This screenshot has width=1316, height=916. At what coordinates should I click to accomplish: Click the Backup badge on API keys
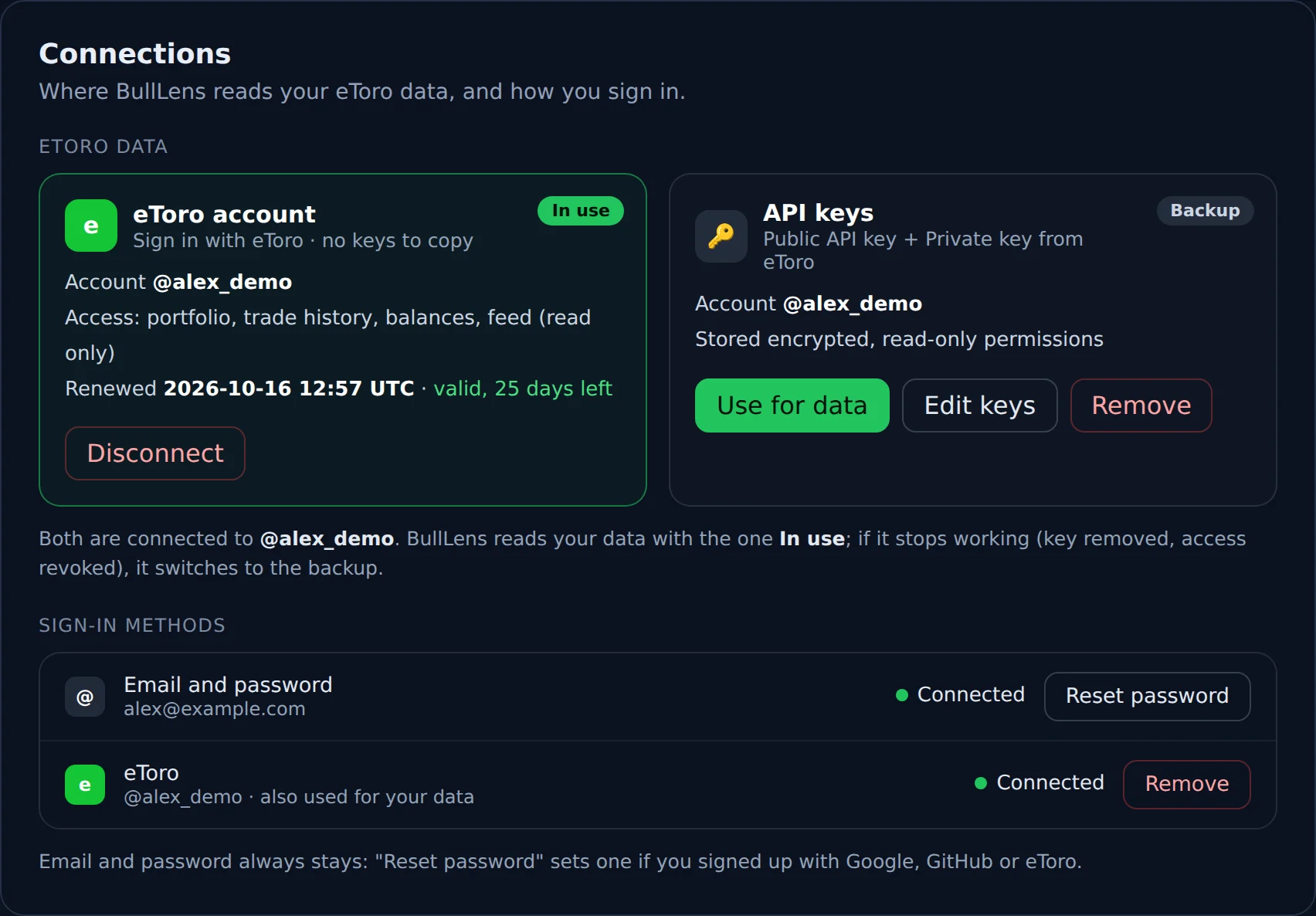tap(1206, 211)
